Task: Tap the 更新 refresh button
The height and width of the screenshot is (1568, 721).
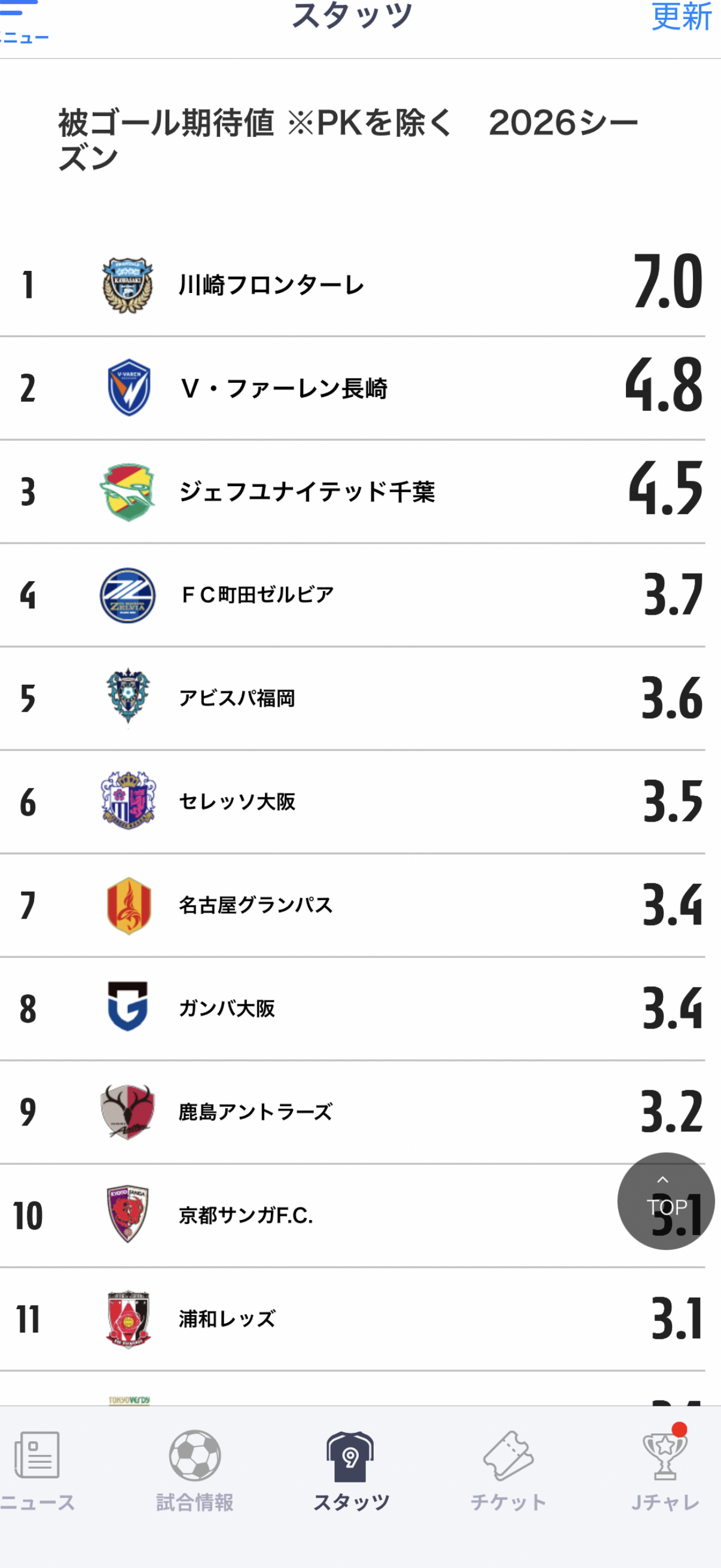Action: tap(681, 17)
